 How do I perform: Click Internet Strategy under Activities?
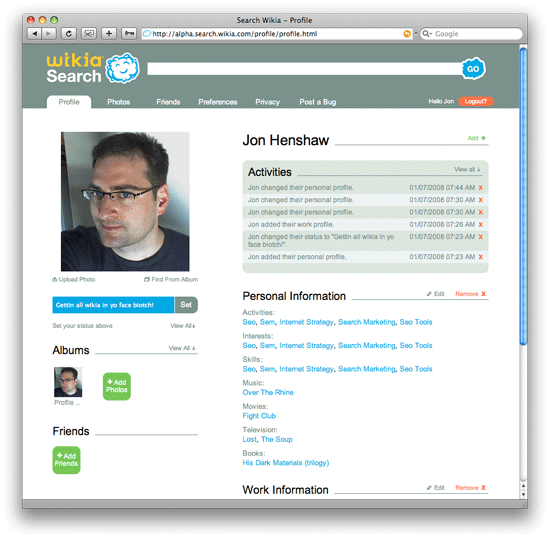pos(306,322)
